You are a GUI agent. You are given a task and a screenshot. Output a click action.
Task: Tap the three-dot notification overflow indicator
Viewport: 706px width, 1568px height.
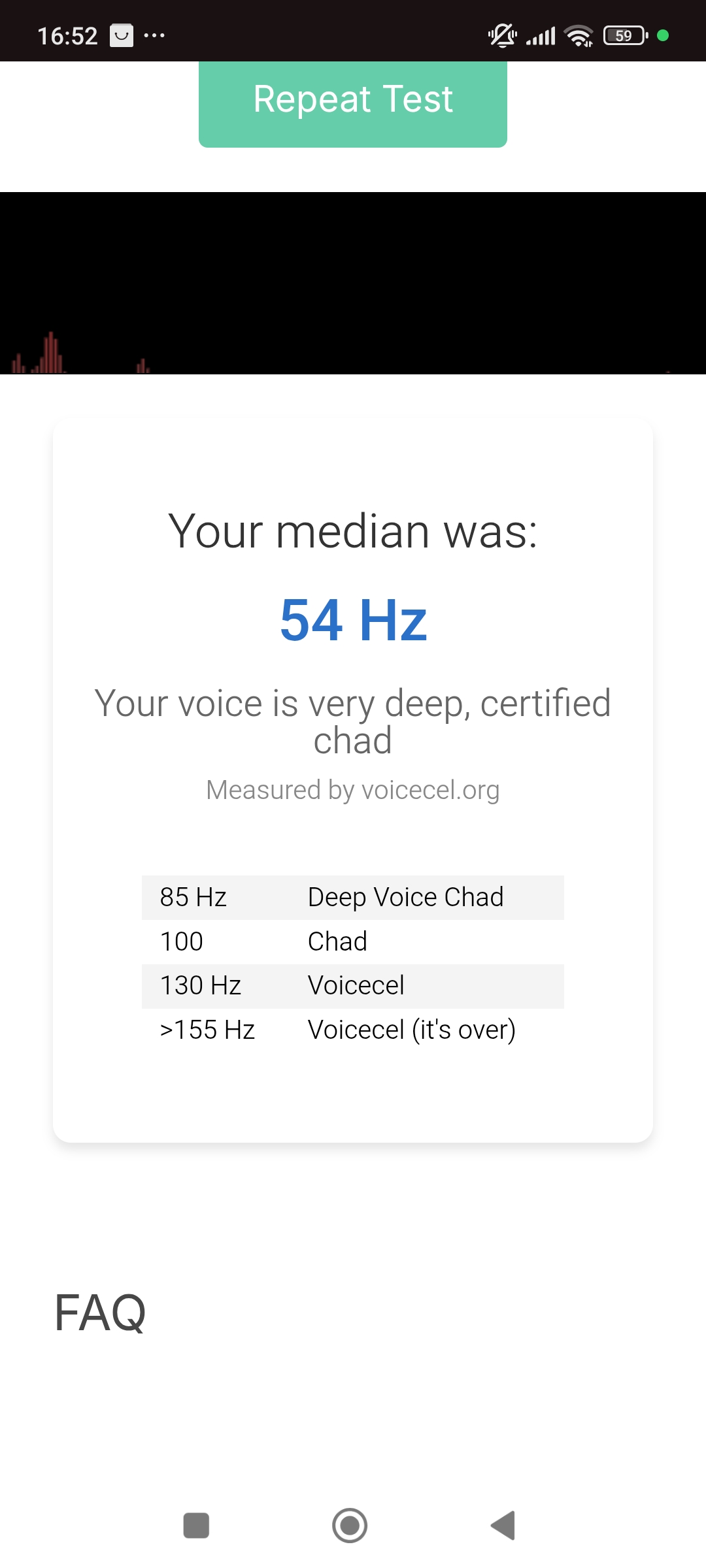click(x=154, y=36)
